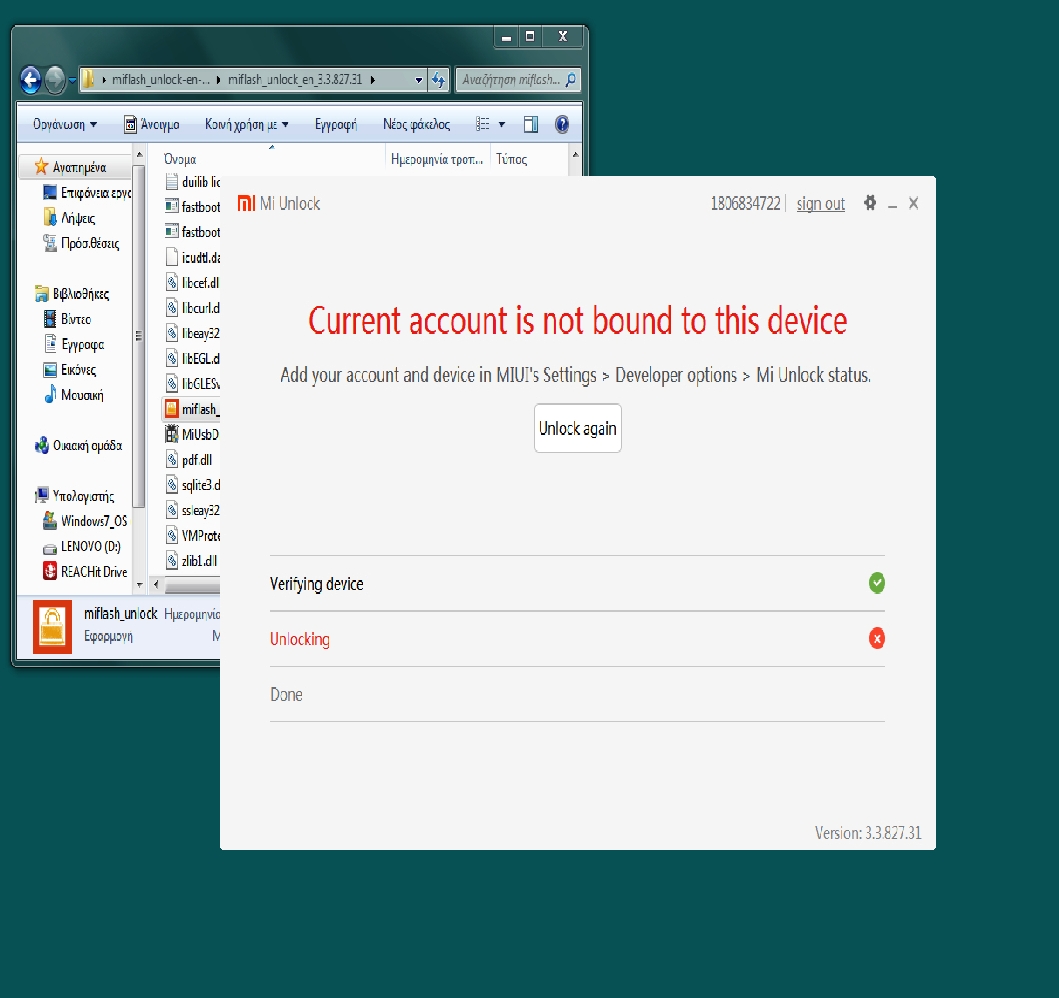Select the libGLESv file

(192, 384)
